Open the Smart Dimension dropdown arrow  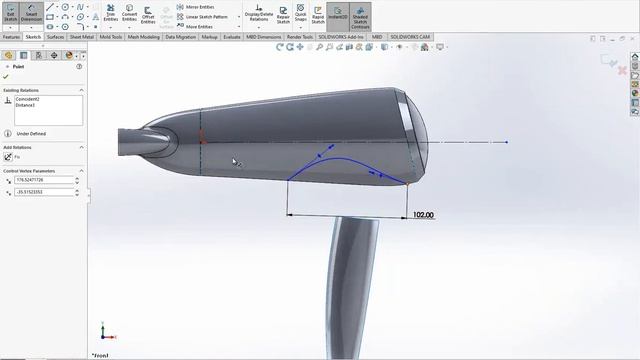point(31,27)
